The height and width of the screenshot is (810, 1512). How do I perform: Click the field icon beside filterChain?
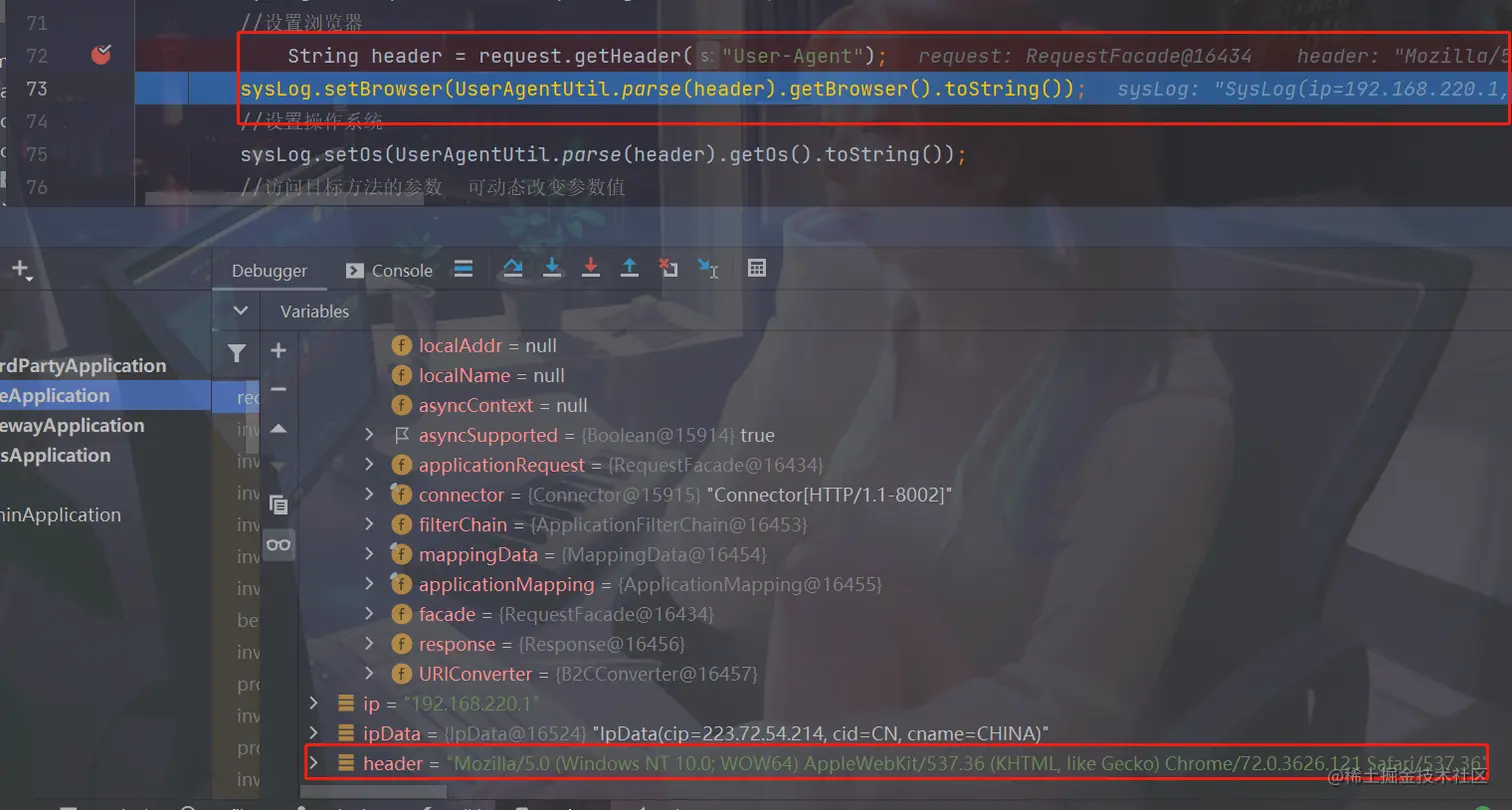pos(401,524)
